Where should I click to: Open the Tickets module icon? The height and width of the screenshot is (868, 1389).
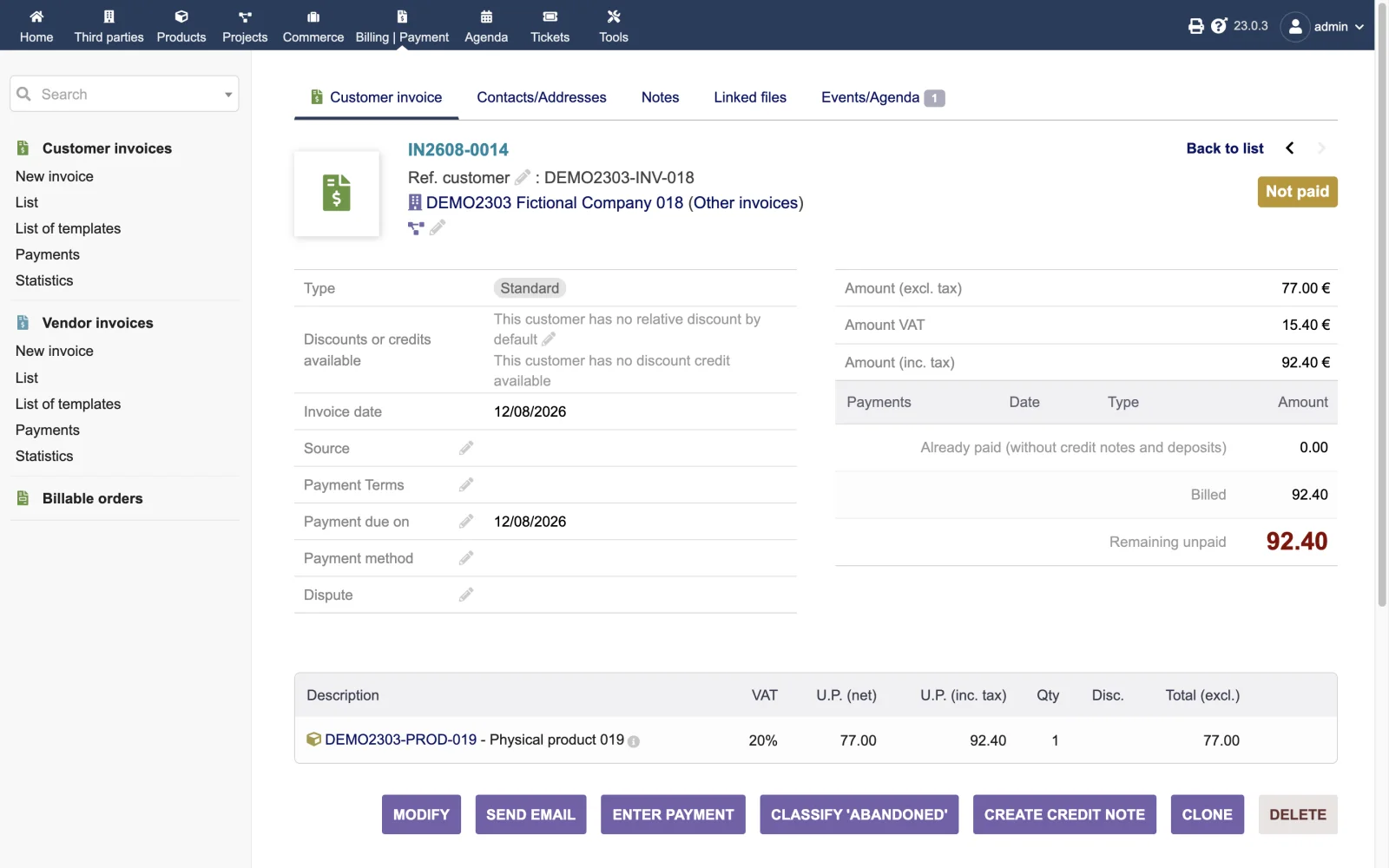coord(550,16)
